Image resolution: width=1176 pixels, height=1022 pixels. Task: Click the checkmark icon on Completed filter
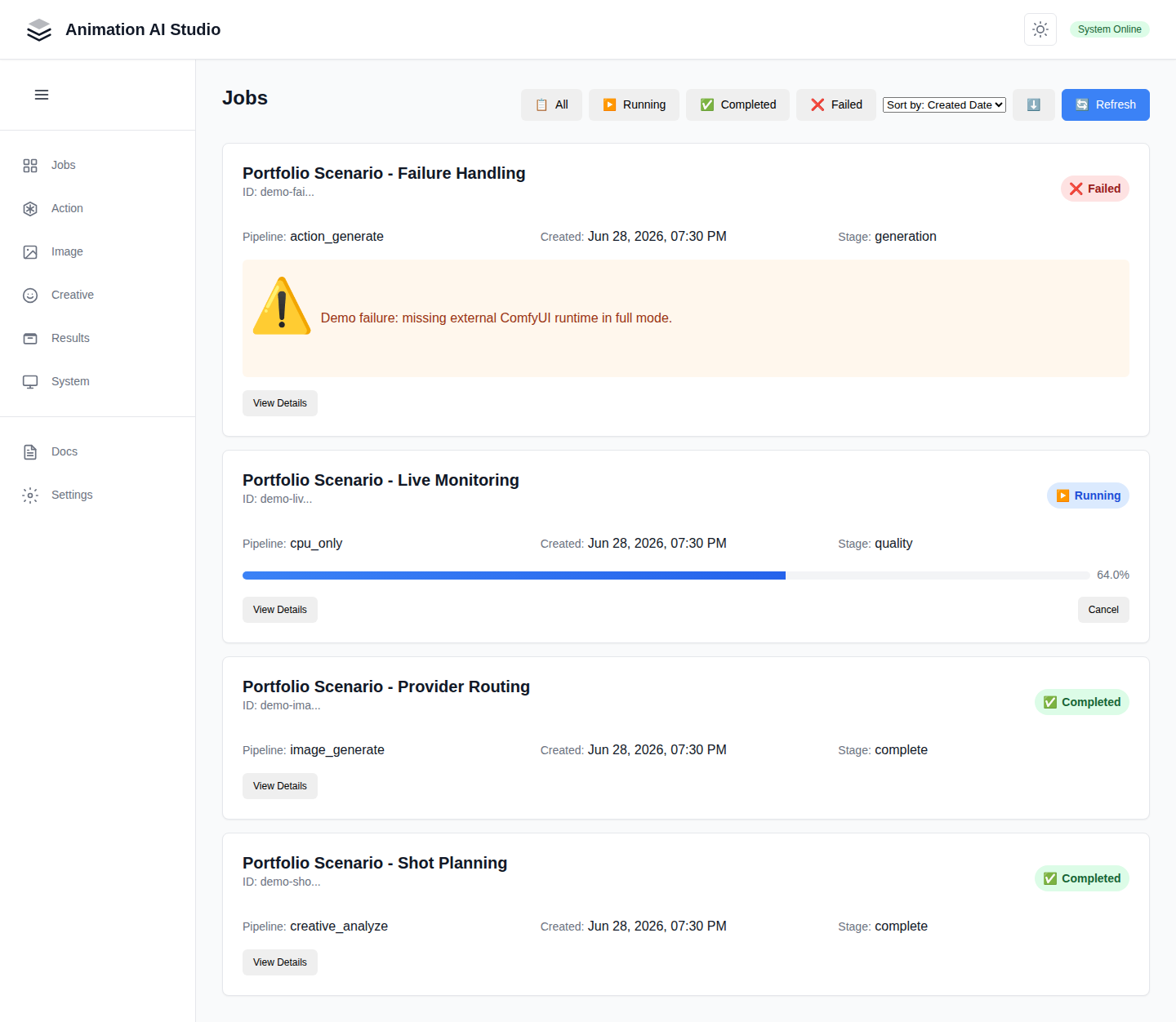[x=707, y=104]
